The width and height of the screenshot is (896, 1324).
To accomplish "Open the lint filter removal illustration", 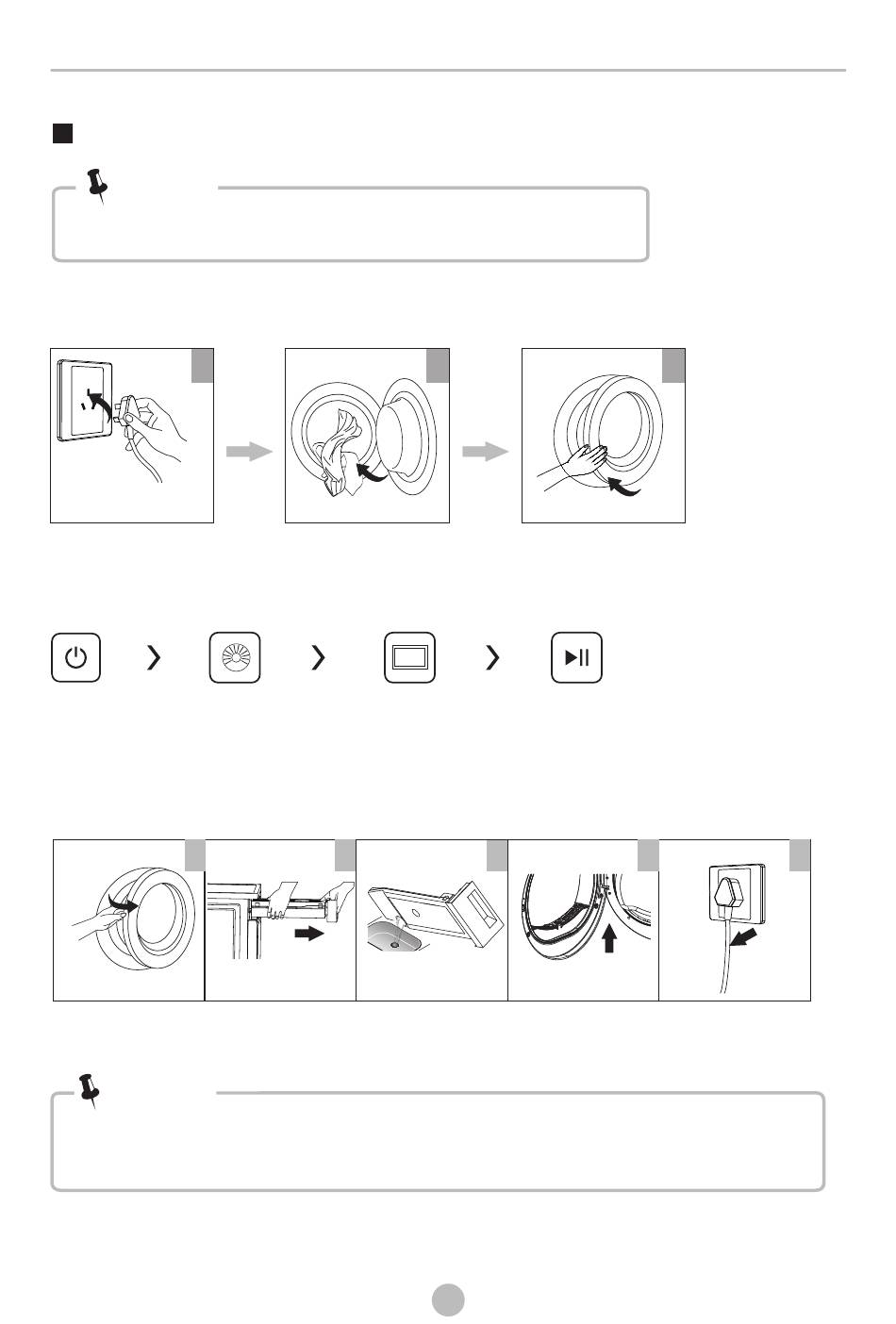I will [x=583, y=919].
